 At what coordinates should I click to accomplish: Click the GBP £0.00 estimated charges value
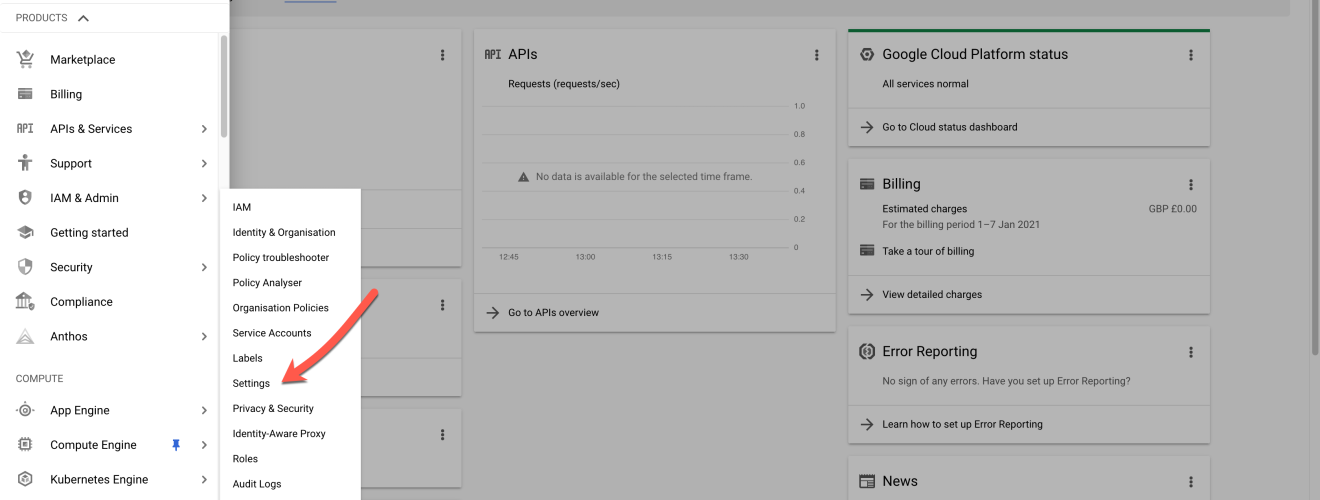(1172, 209)
